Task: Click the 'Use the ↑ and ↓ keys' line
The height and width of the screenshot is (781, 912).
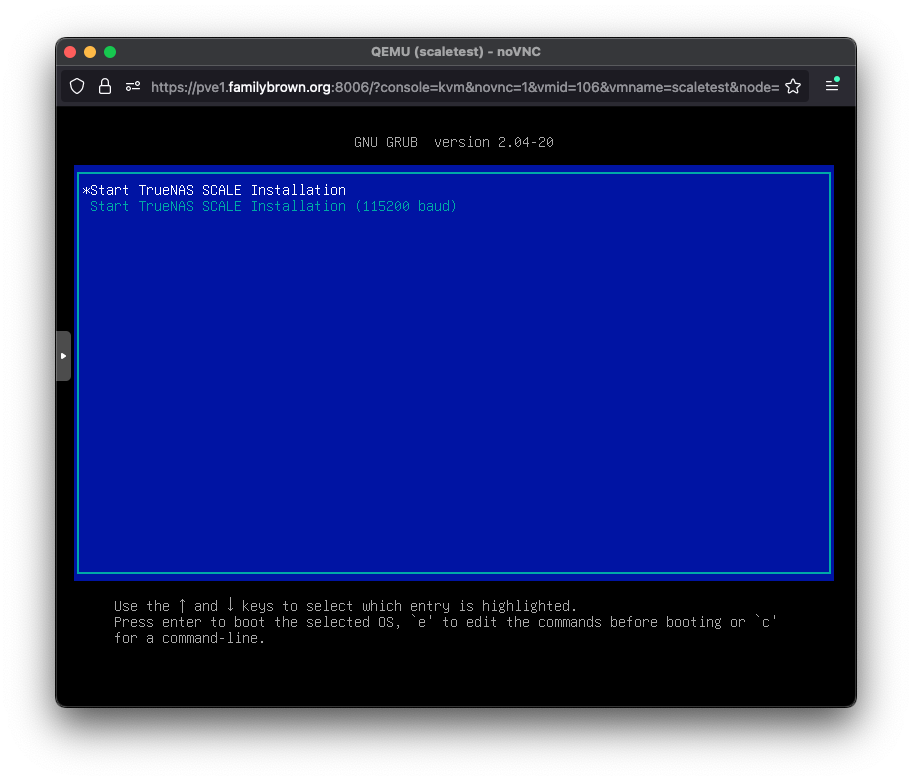Action: [x=345, y=606]
